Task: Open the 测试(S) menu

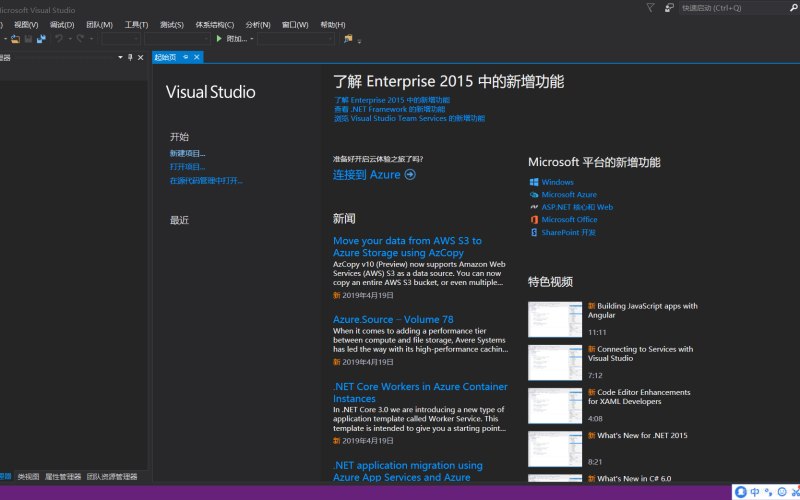Action: 172,24
